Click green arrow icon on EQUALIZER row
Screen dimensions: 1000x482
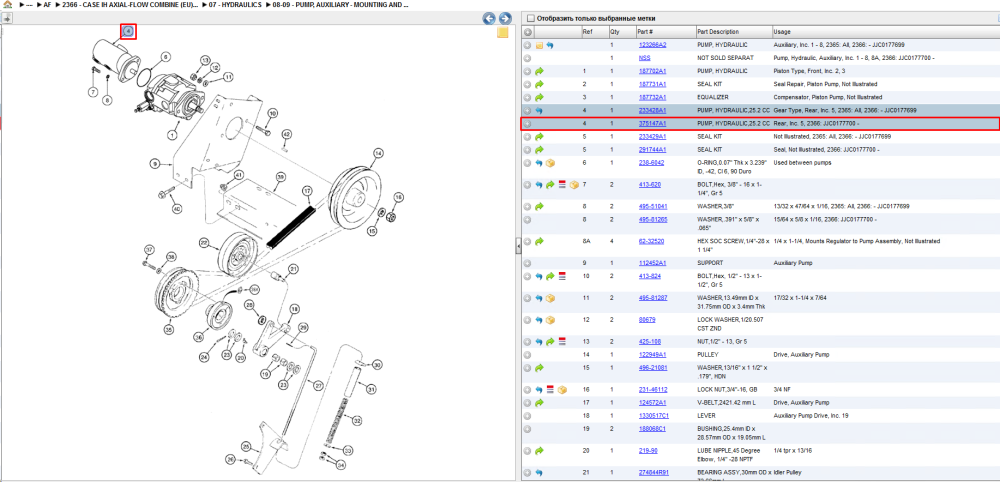(539, 98)
